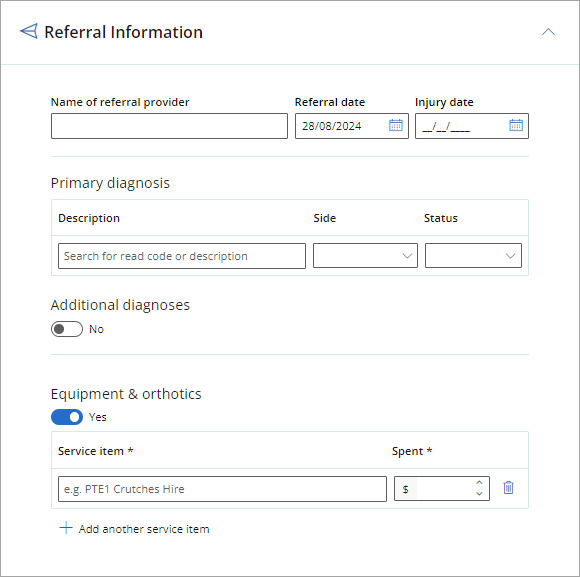Increase the Spent amount with up arrow
The width and height of the screenshot is (580, 577).
pos(479,483)
